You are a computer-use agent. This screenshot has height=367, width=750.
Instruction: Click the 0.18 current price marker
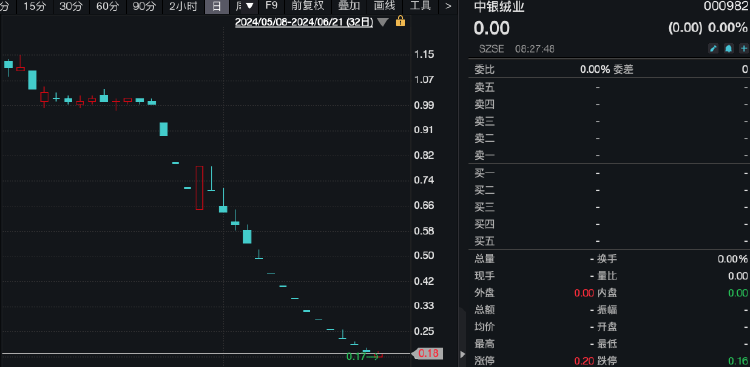tap(427, 354)
